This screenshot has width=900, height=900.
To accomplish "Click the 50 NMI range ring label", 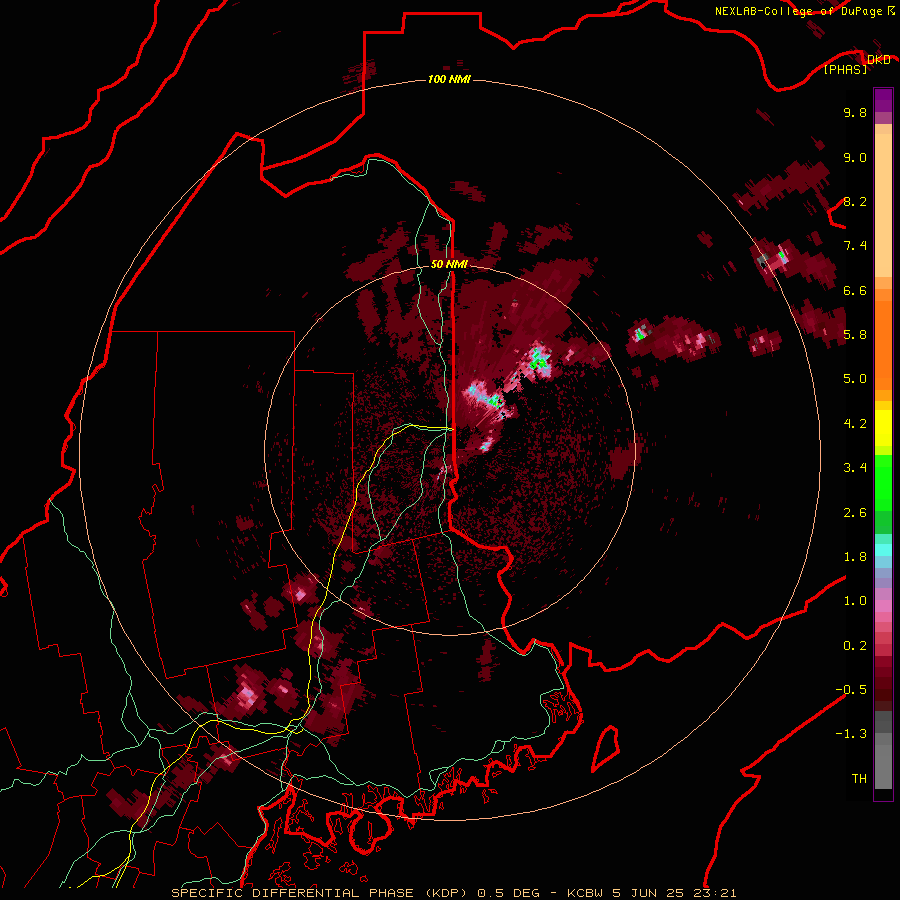I will (449, 265).
